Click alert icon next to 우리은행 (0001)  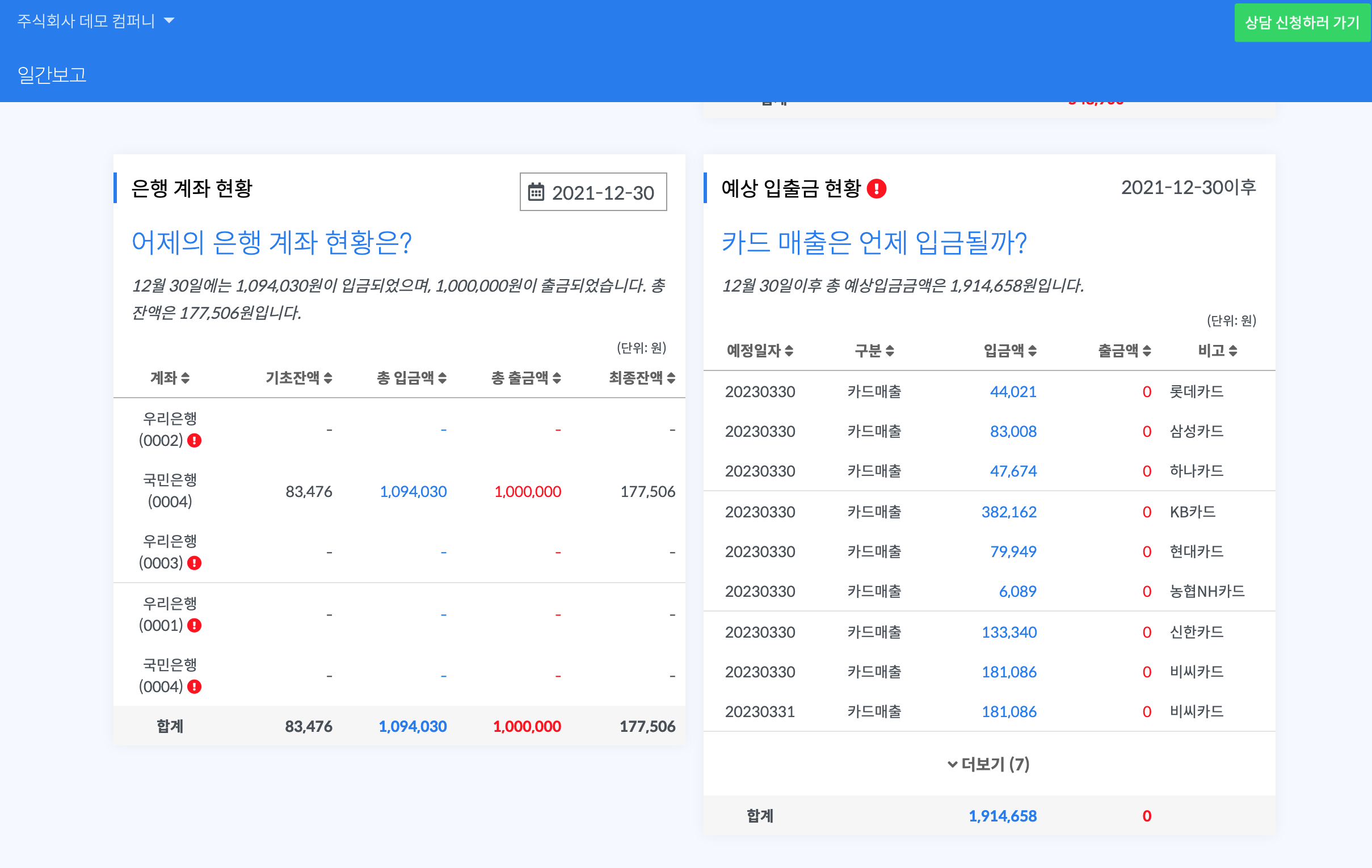tap(194, 625)
